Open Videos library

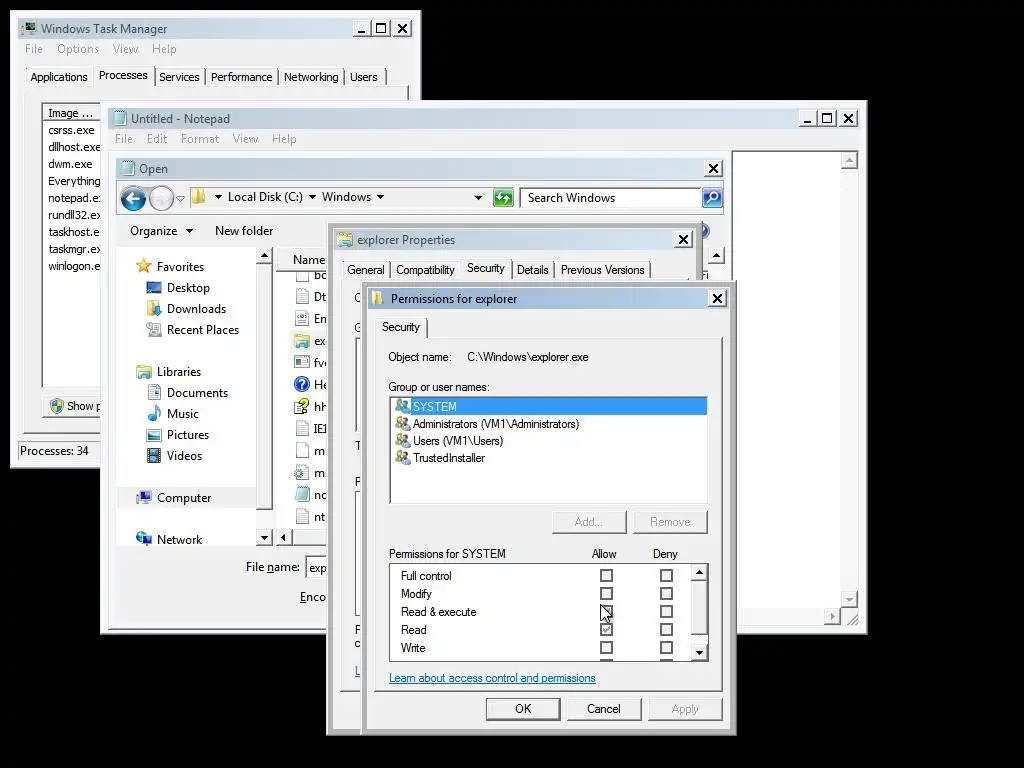tap(184, 456)
